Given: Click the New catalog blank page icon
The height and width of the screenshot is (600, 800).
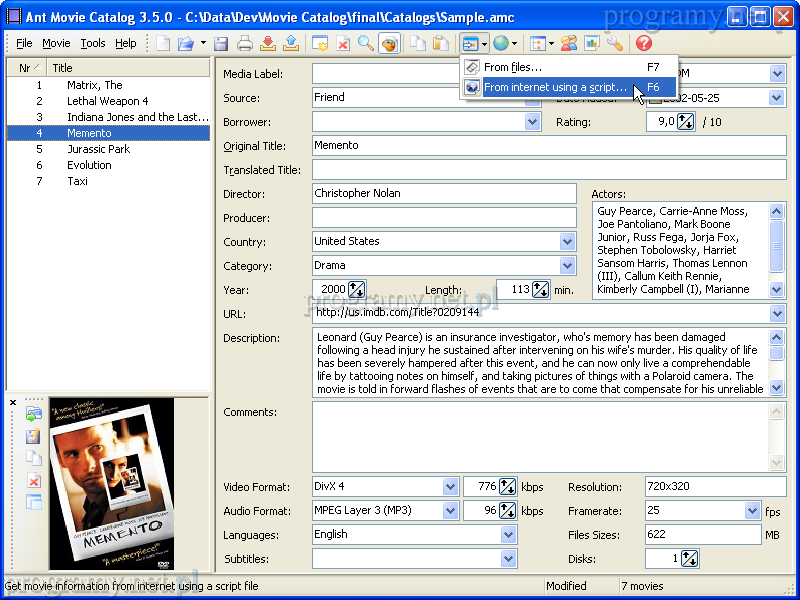Looking at the screenshot, I should pos(163,44).
